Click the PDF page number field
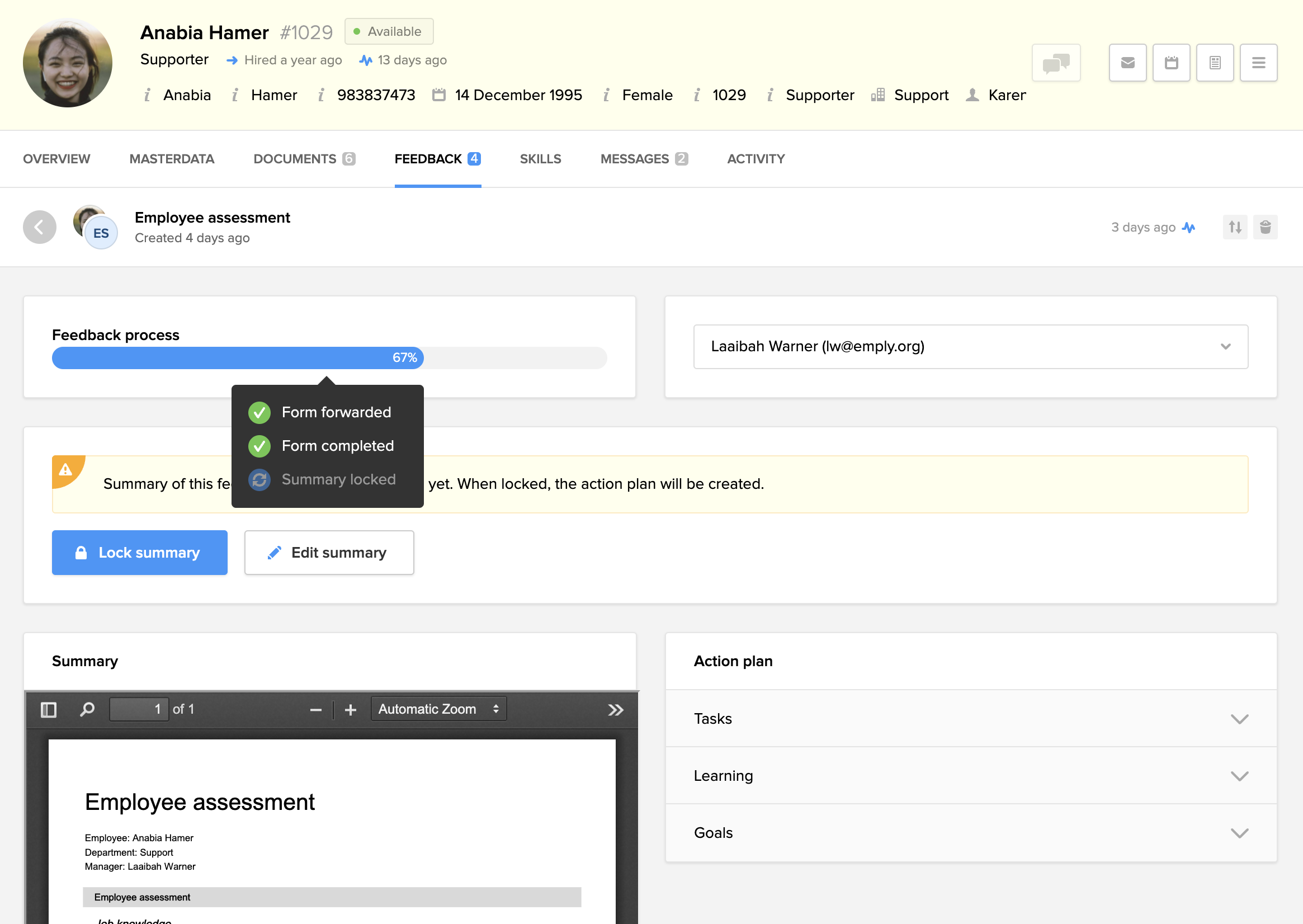The height and width of the screenshot is (924, 1303). point(139,709)
